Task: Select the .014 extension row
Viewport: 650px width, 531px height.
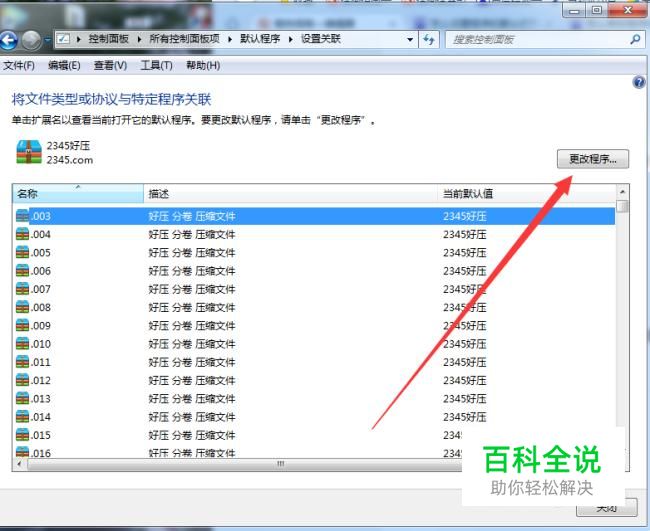Action: click(314, 417)
